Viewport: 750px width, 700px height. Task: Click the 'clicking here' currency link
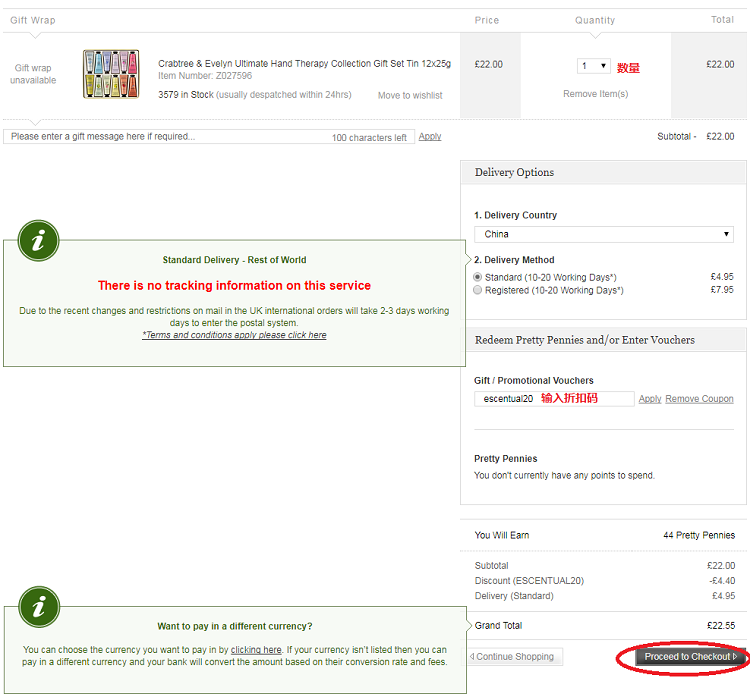[x=256, y=650]
